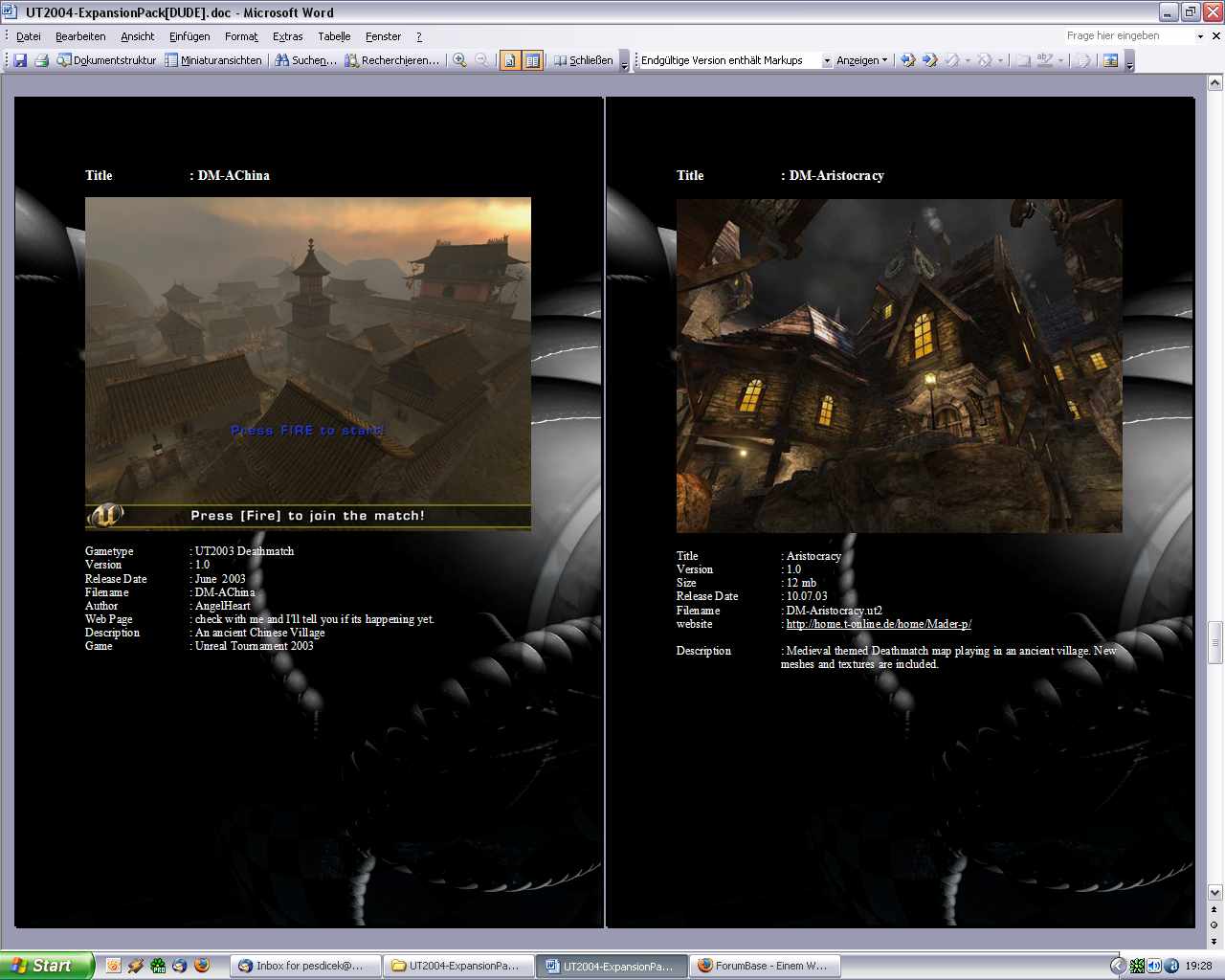
Task: Zoom out with the magnifier minus icon
Action: point(481,60)
